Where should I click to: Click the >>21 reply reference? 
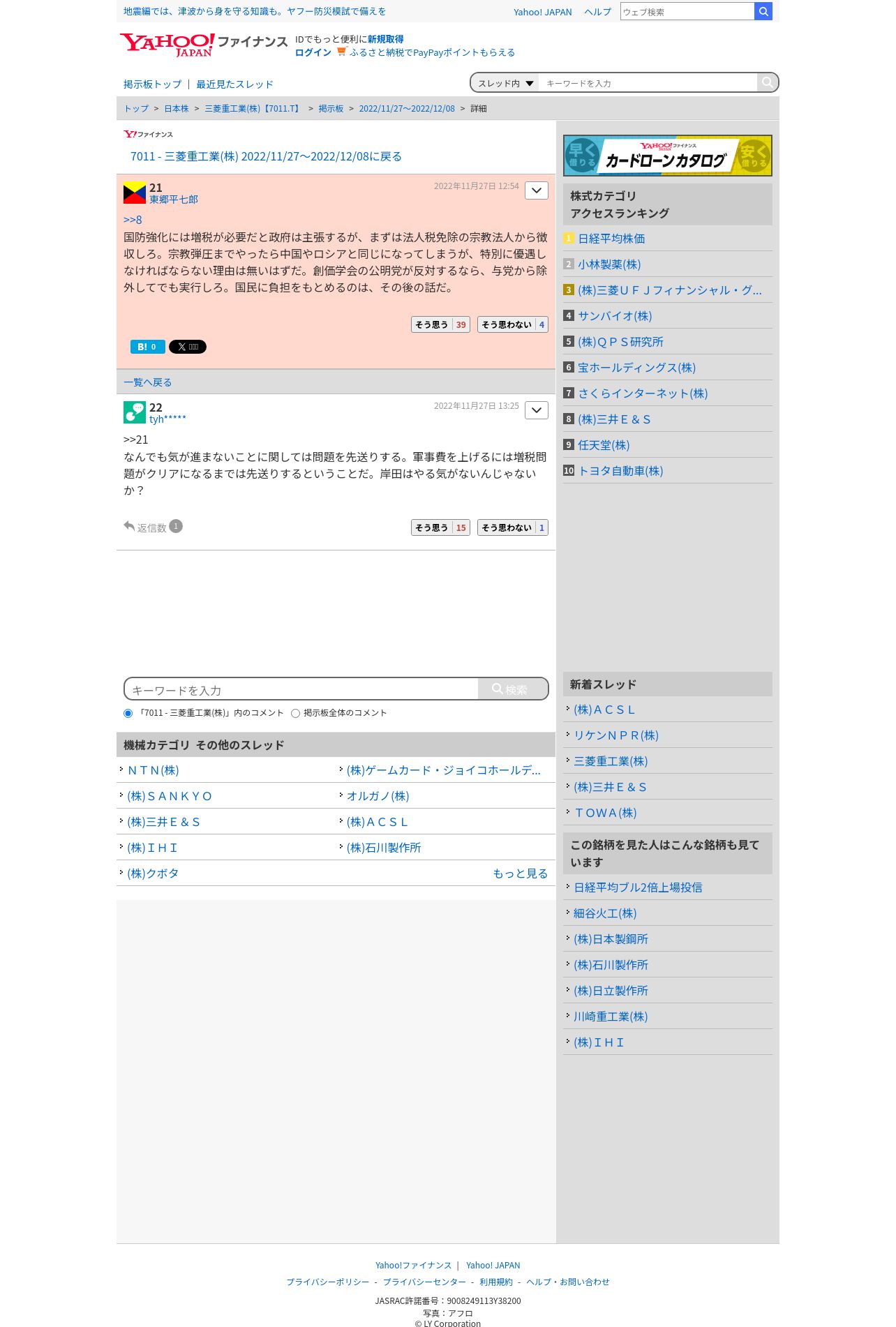pos(135,440)
